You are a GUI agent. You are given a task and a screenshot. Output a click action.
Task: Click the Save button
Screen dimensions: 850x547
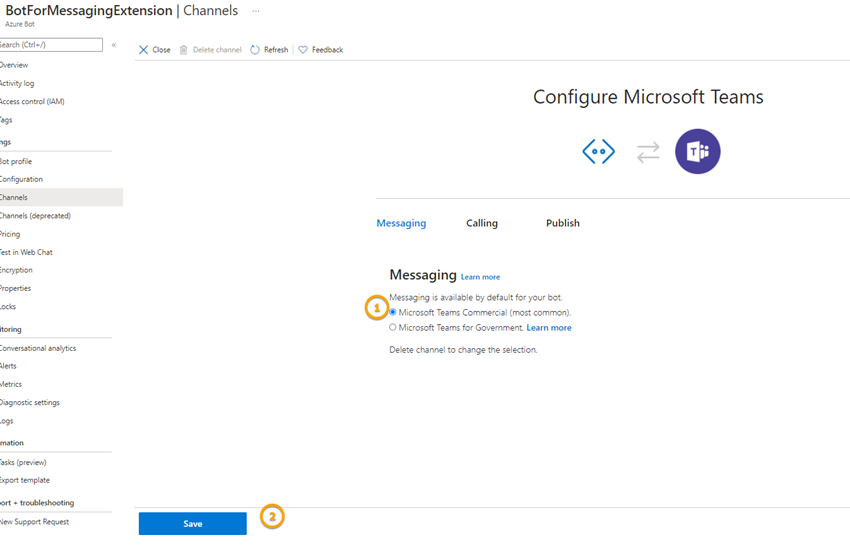192,524
